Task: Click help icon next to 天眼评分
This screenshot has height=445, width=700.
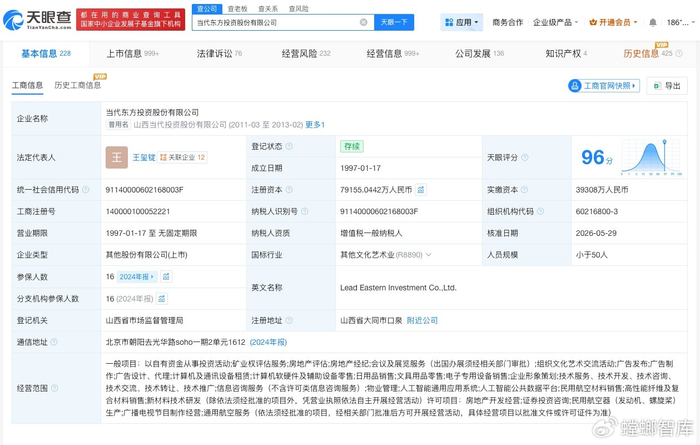Action: (x=525, y=158)
